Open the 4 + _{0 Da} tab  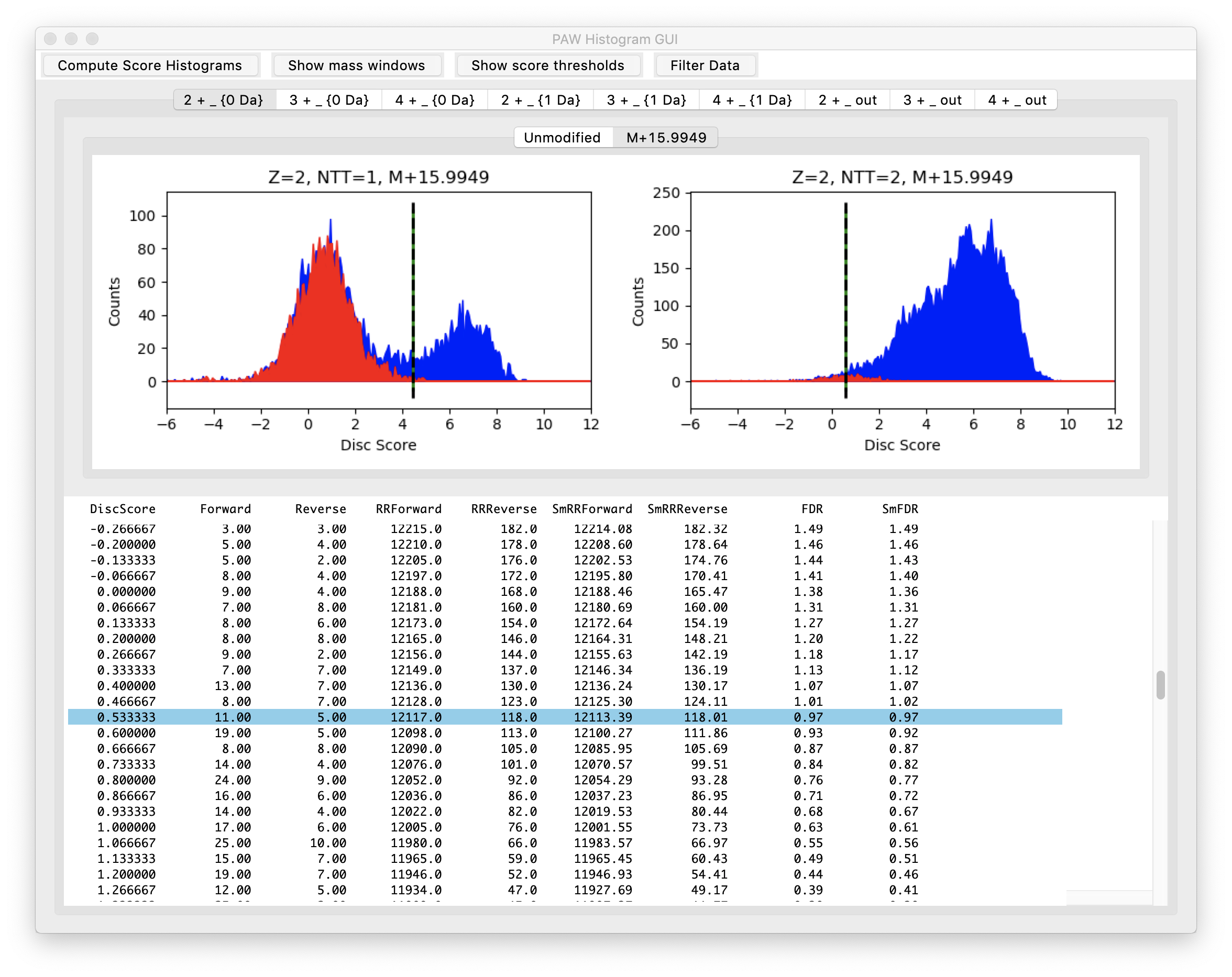435,100
